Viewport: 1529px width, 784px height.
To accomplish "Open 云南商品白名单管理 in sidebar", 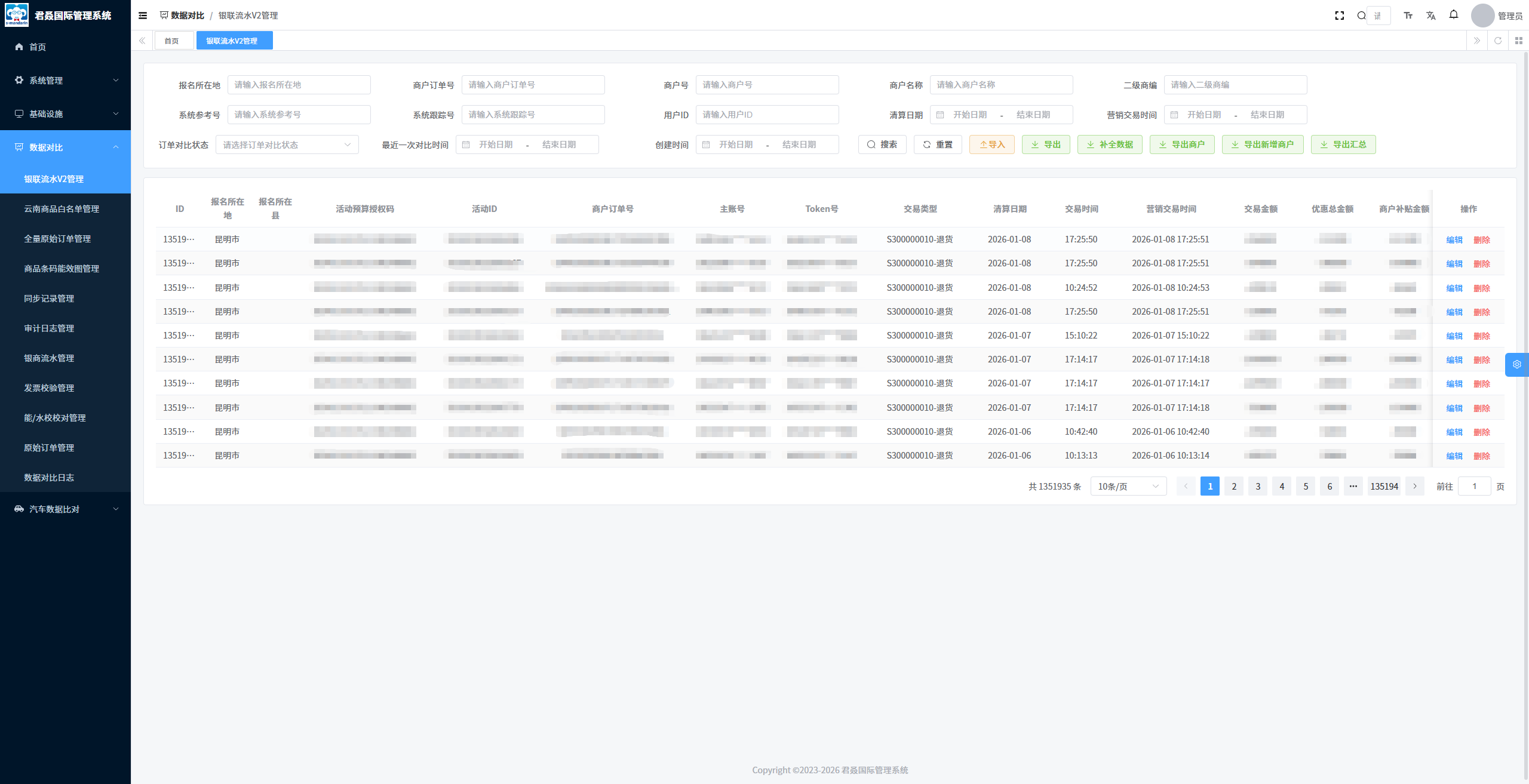I will (62, 209).
